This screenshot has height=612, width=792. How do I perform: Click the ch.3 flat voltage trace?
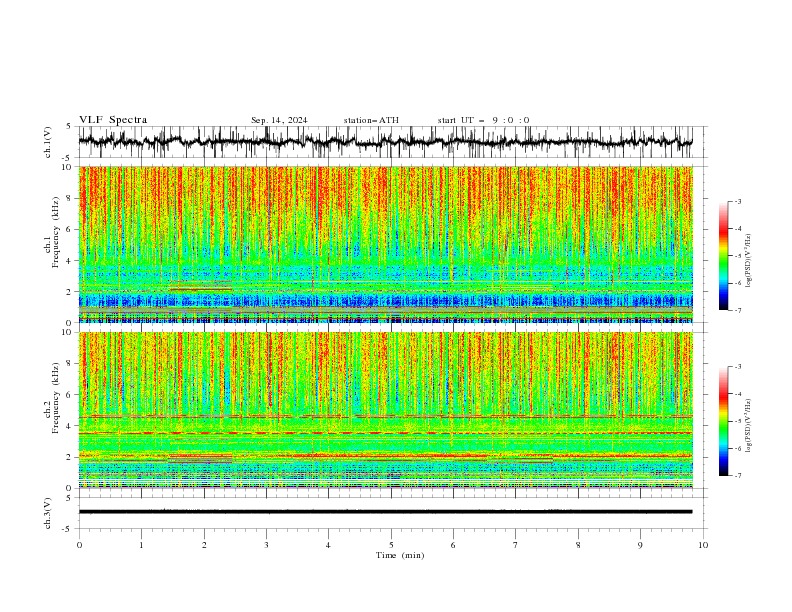point(385,512)
